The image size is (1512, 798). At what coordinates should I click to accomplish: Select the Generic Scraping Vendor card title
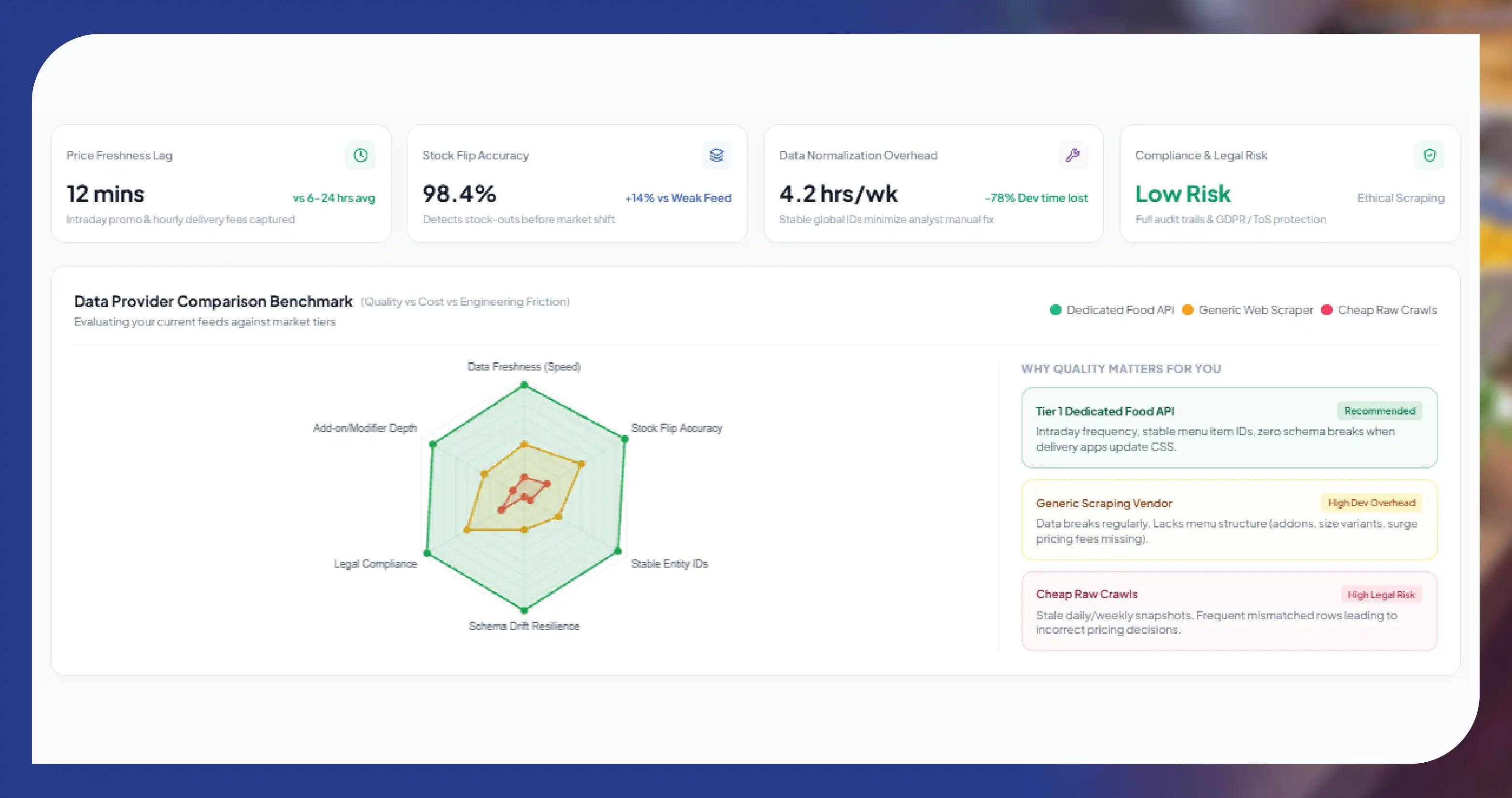pyautogui.click(x=1104, y=503)
